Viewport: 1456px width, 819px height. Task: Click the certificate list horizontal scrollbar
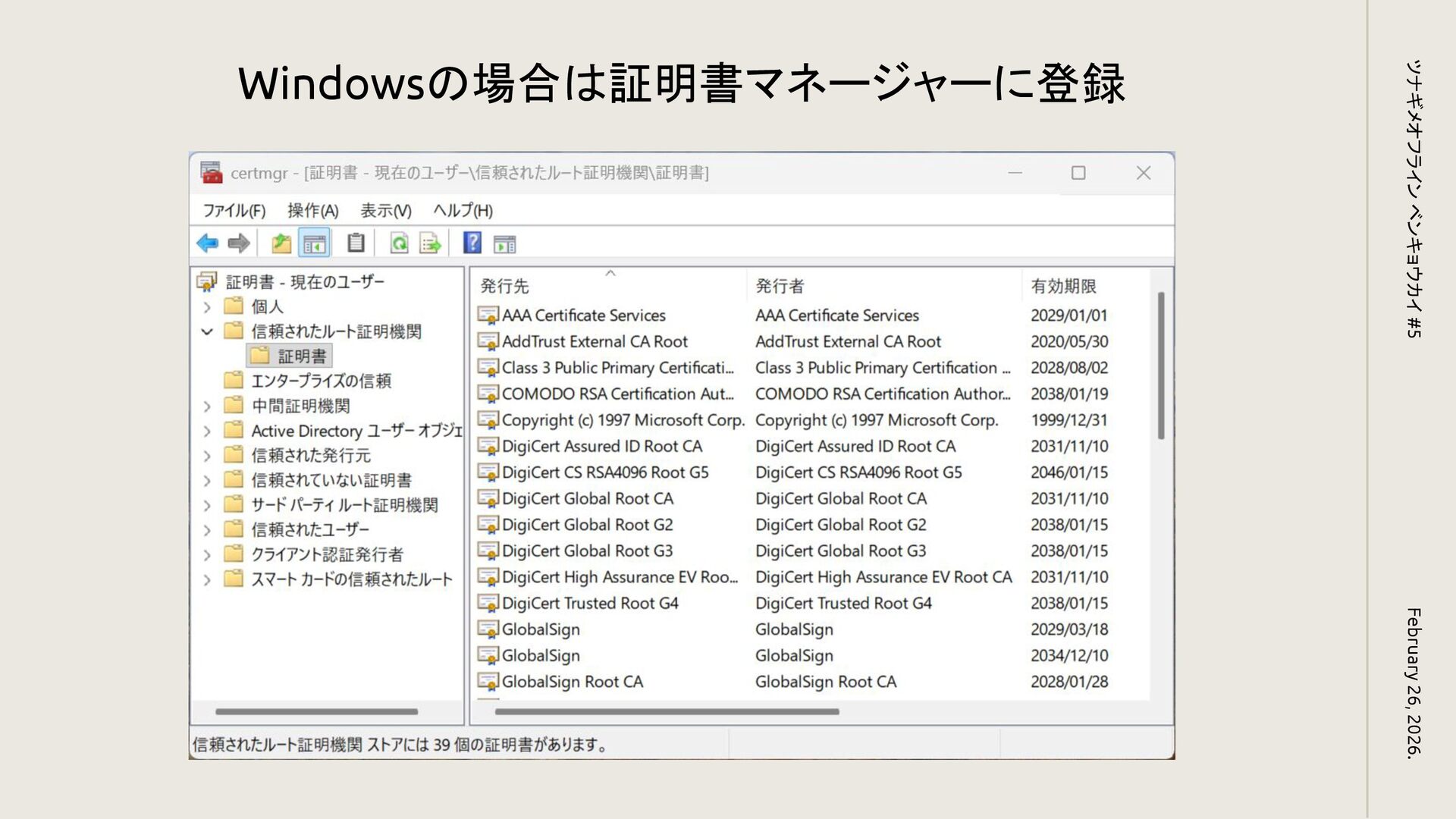(x=667, y=712)
